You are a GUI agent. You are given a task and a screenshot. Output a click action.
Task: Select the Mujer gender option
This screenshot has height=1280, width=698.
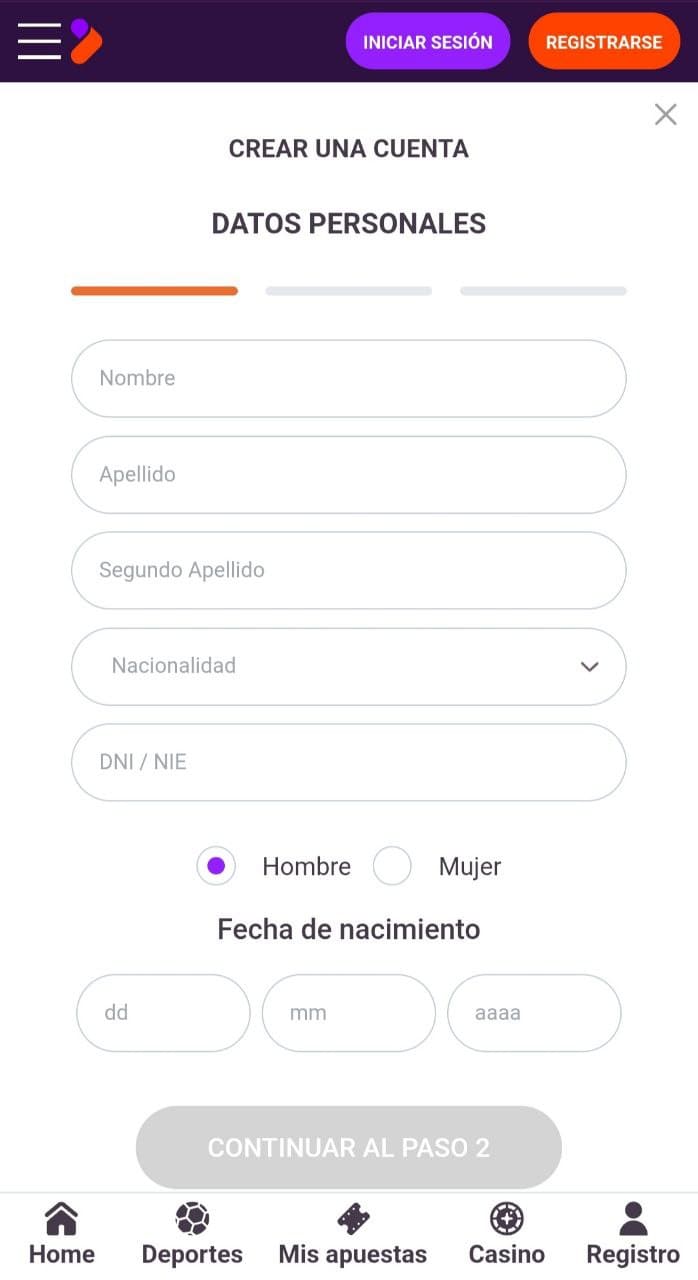[392, 866]
